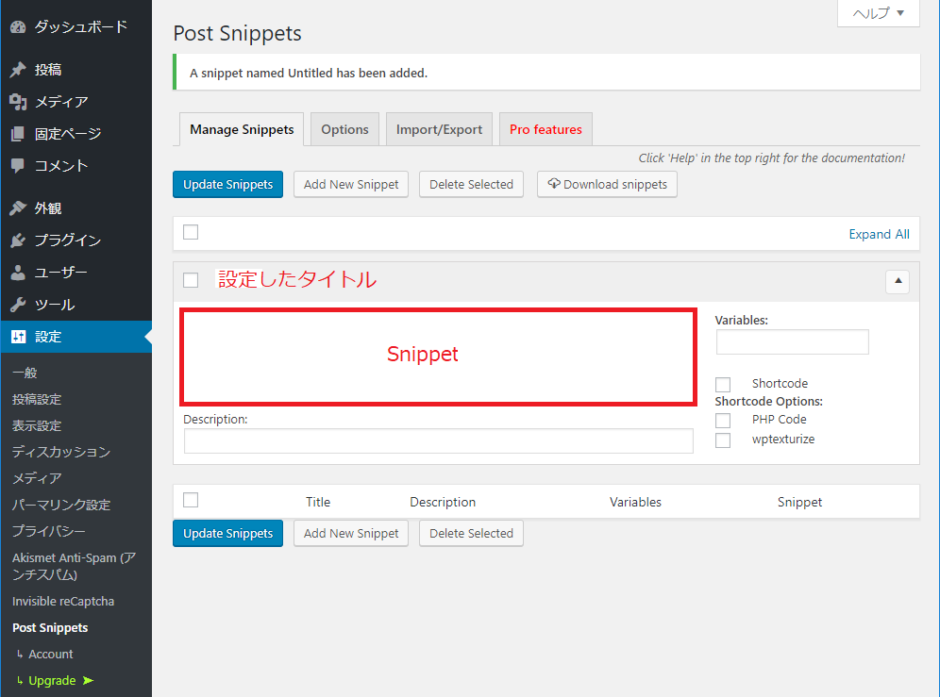The width and height of the screenshot is (940, 697).
Task: Click the Comments speech bubble icon
Action: pyautogui.click(x=17, y=166)
